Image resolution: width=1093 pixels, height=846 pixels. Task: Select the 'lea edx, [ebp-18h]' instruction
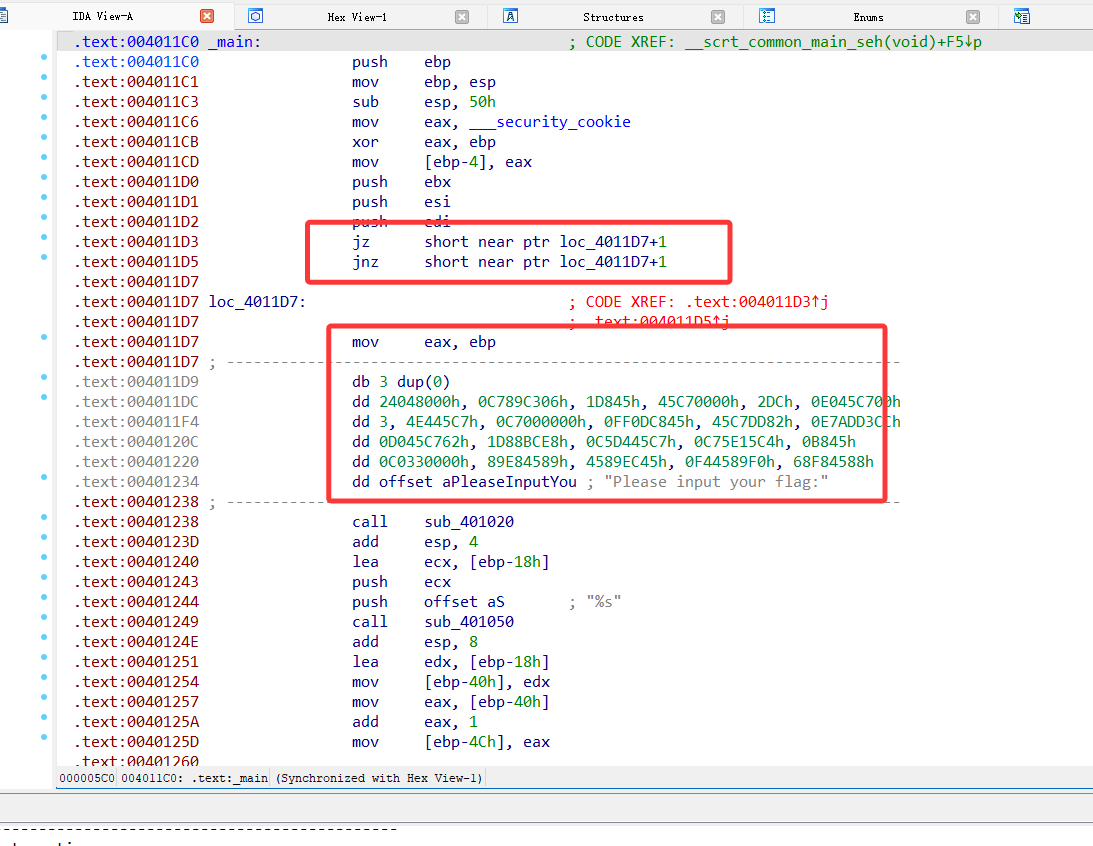coord(450,662)
